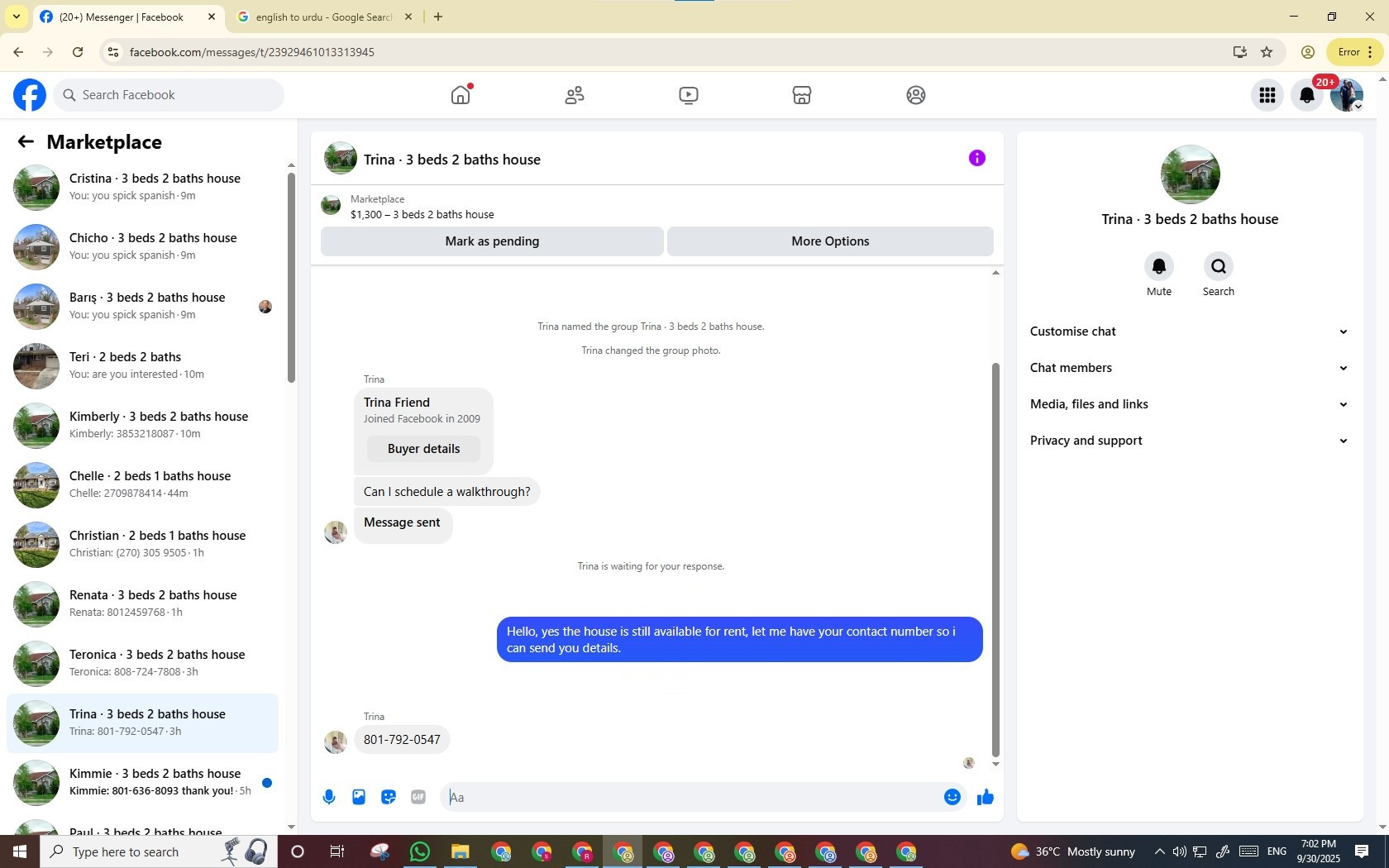Viewport: 1389px width, 868px height.
Task: Reload the page in browser
Action: (78, 52)
